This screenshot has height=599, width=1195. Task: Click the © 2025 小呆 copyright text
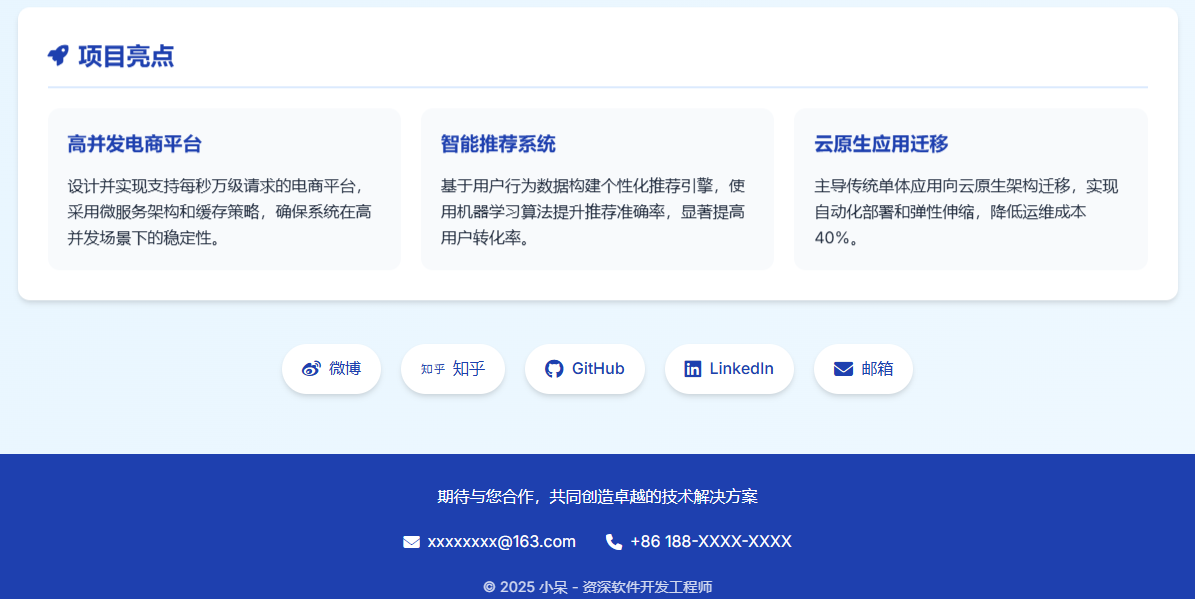click(597, 587)
